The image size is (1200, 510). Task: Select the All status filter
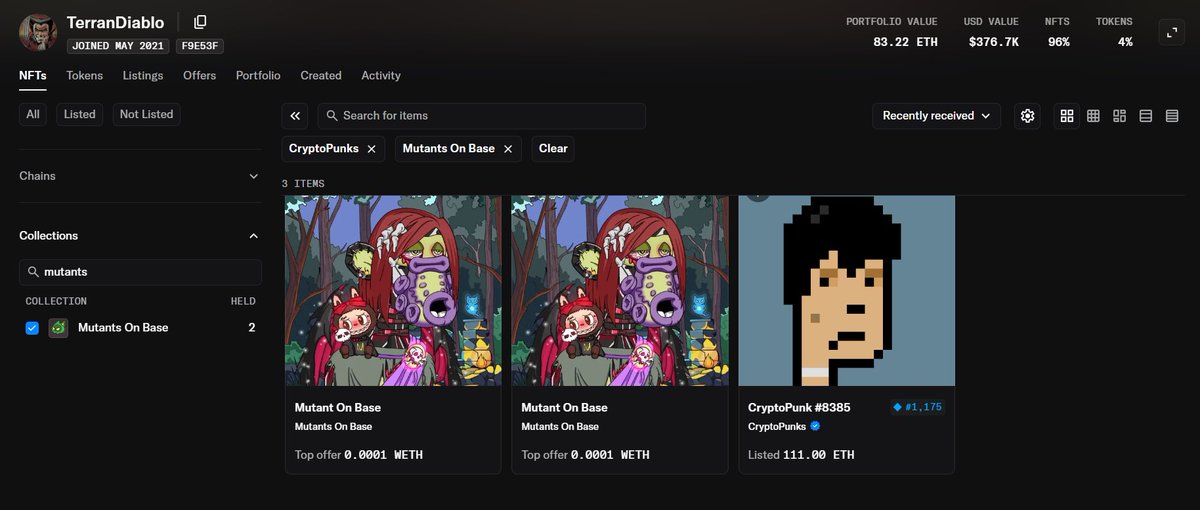(33, 114)
